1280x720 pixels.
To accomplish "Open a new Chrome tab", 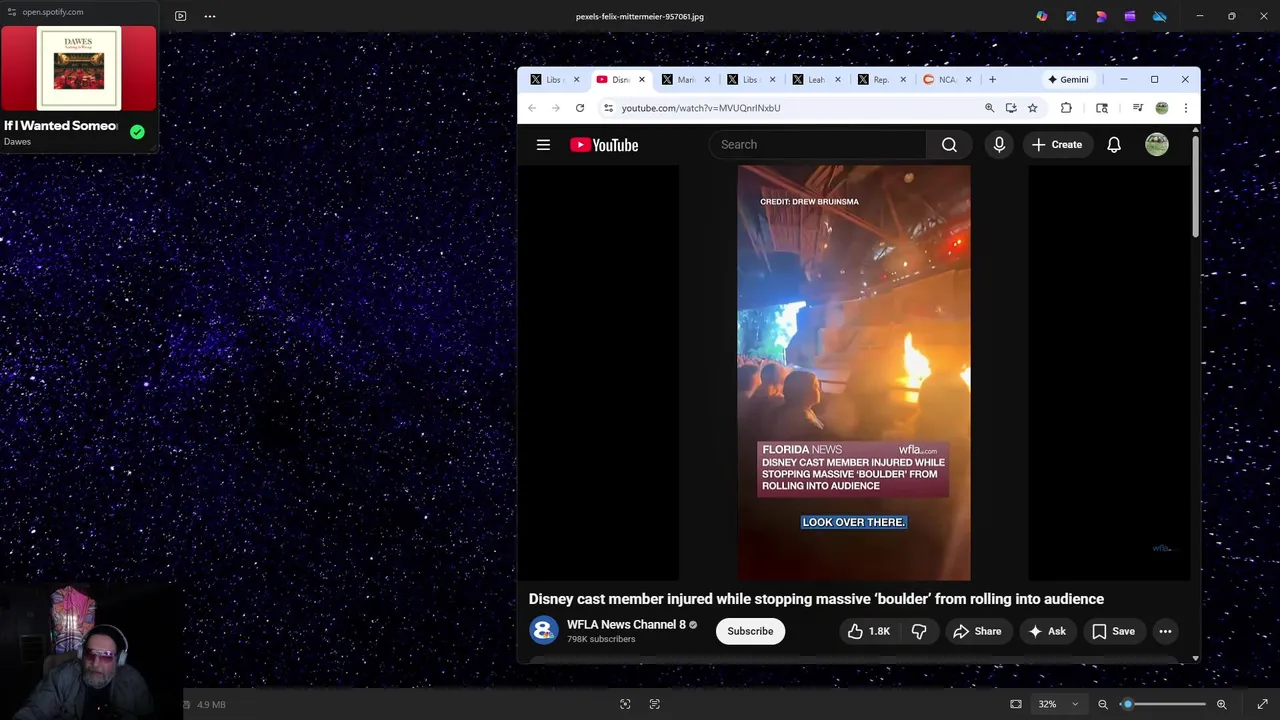I will [x=992, y=80].
